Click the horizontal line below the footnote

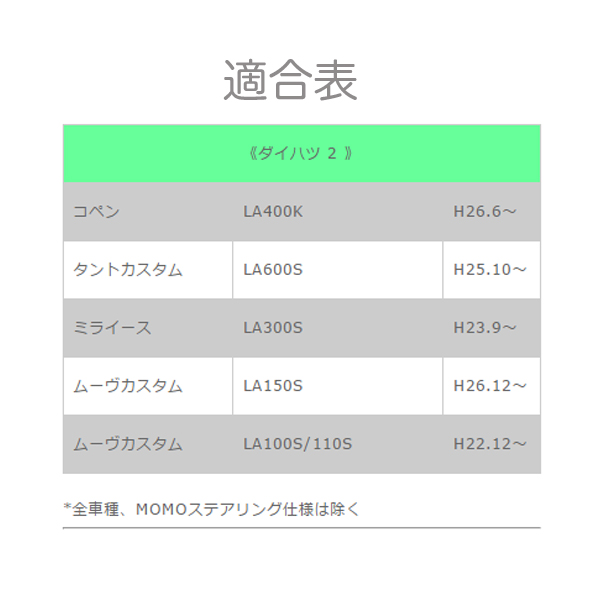[301, 527]
